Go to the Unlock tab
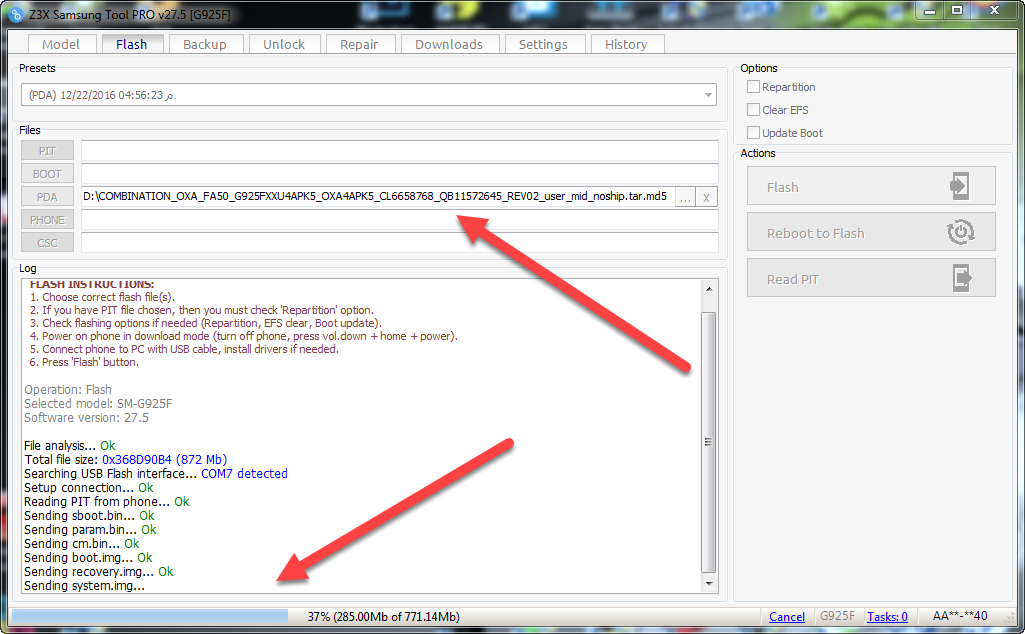 pyautogui.click(x=284, y=44)
